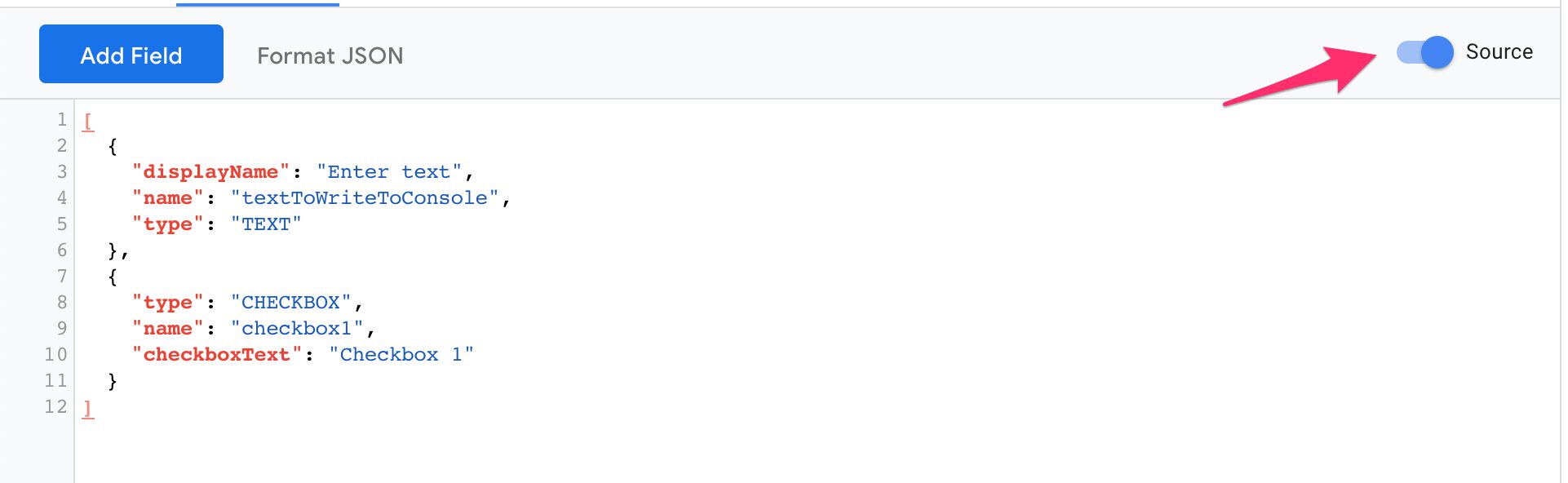Screen dimensions: 1568x483
Task: Click line number 1 in the gutter
Action: pos(62,119)
